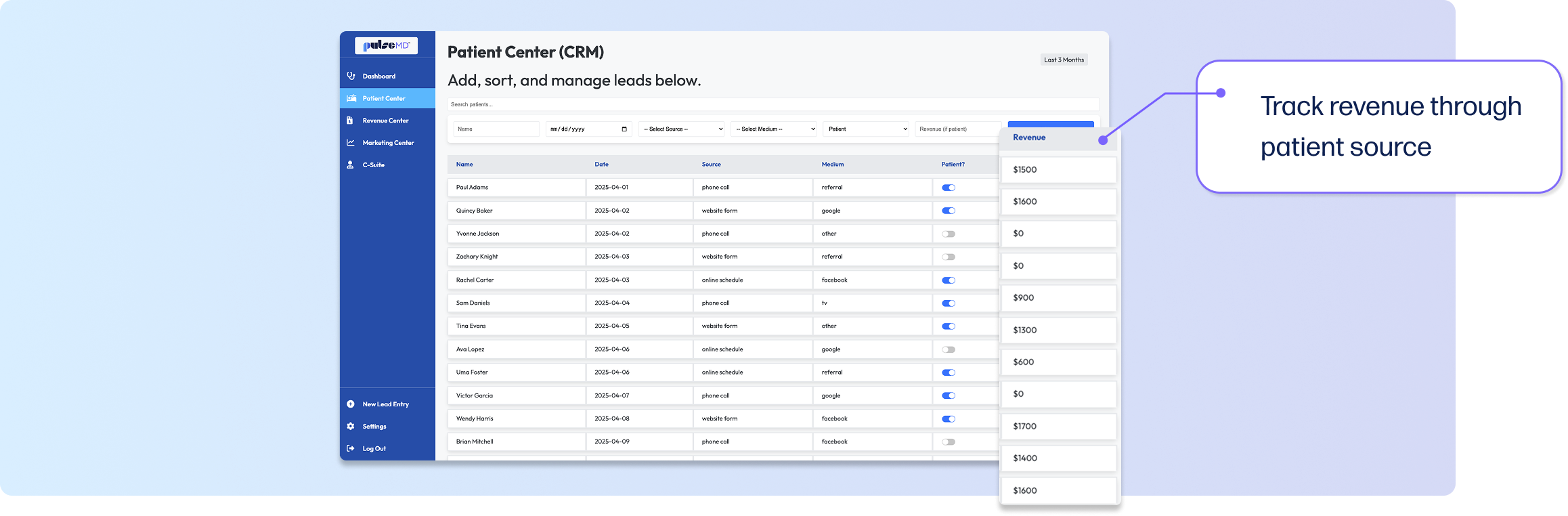
Task: Open the Last 3 Months range selector
Action: tap(1064, 60)
